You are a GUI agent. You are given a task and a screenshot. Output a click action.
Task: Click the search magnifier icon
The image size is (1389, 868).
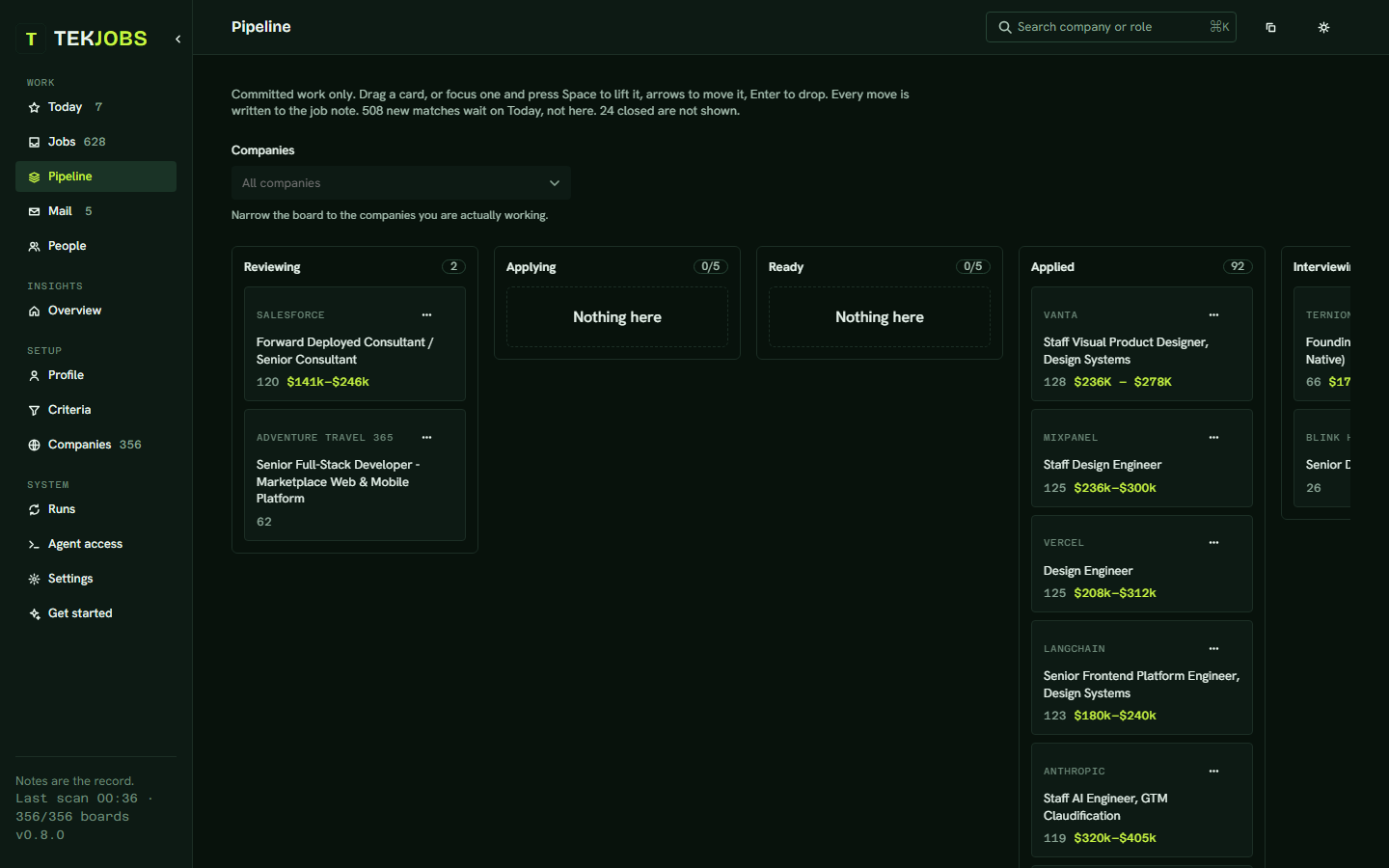[1004, 27]
